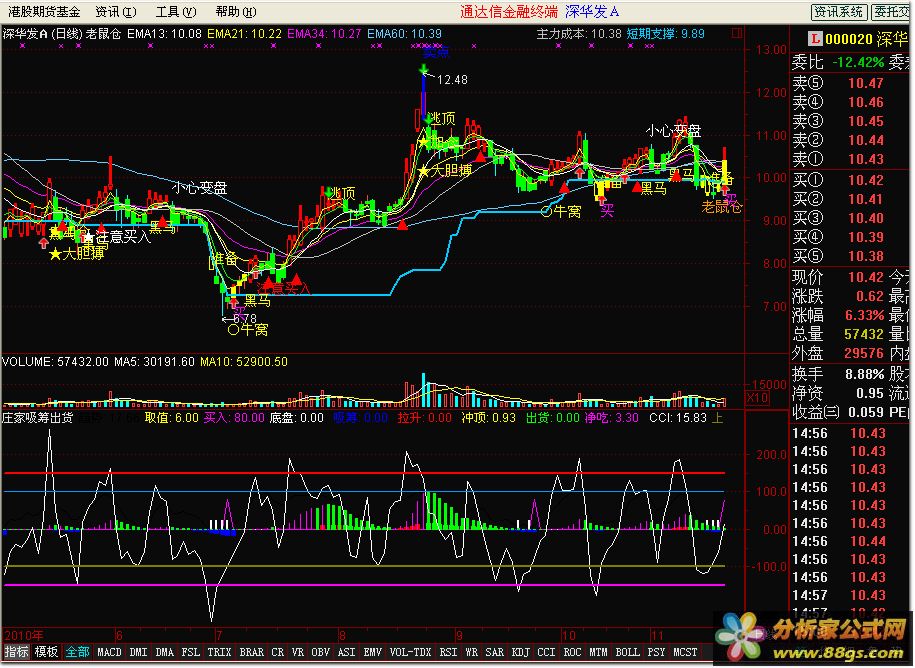Image resolution: width=915 pixels, height=668 pixels.
Task: Switch to the WR indicator
Action: click(472, 652)
